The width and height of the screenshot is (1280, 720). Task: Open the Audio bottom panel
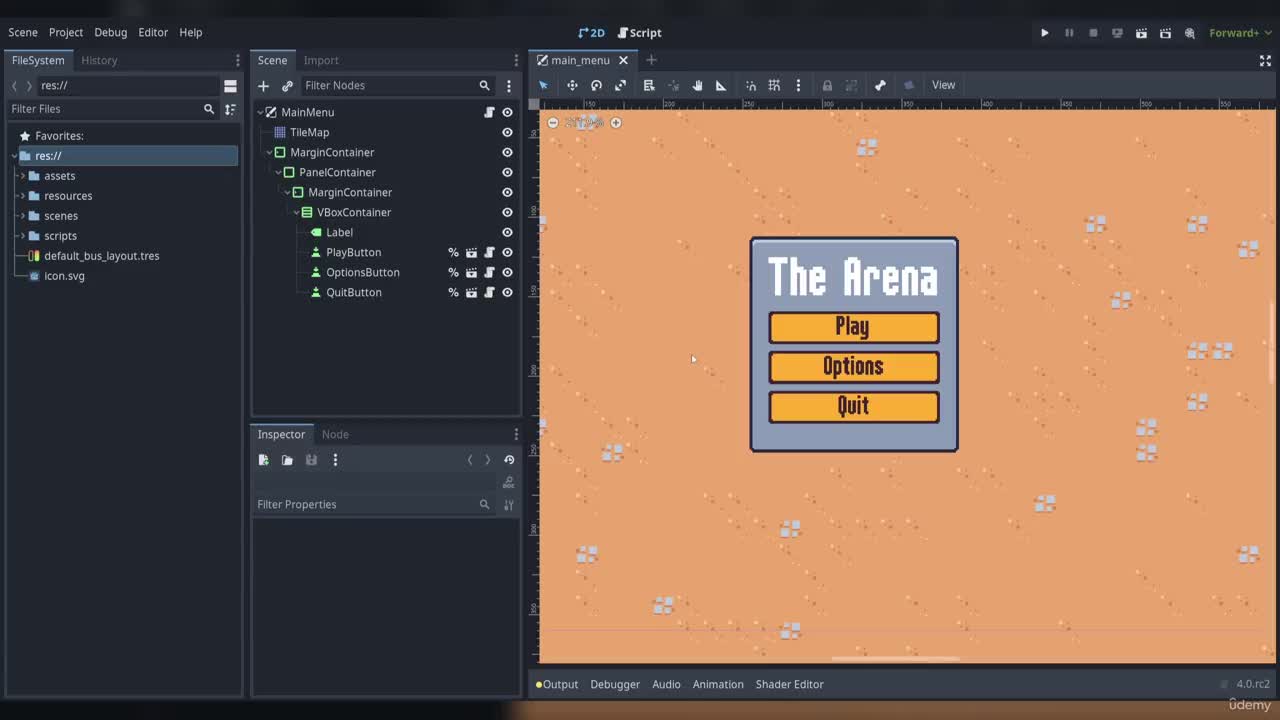[666, 684]
